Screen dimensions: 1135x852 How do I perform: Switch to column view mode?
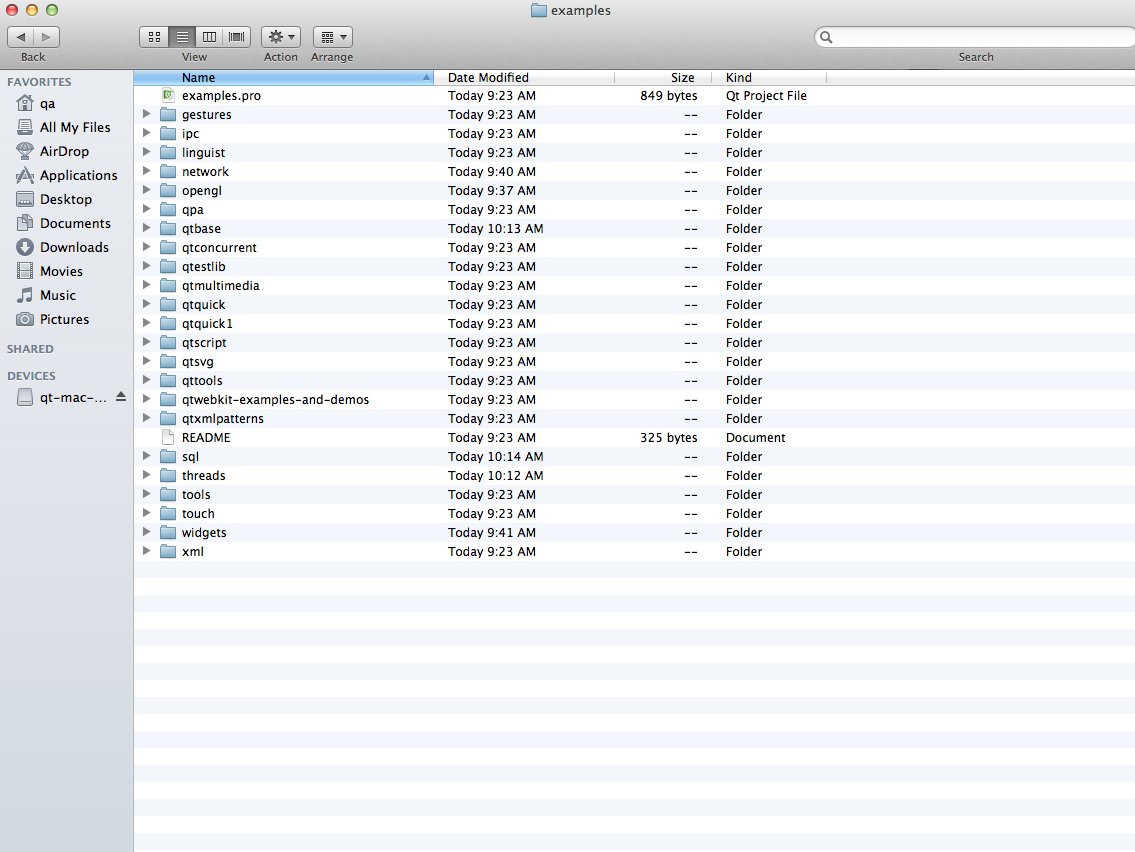click(x=209, y=37)
